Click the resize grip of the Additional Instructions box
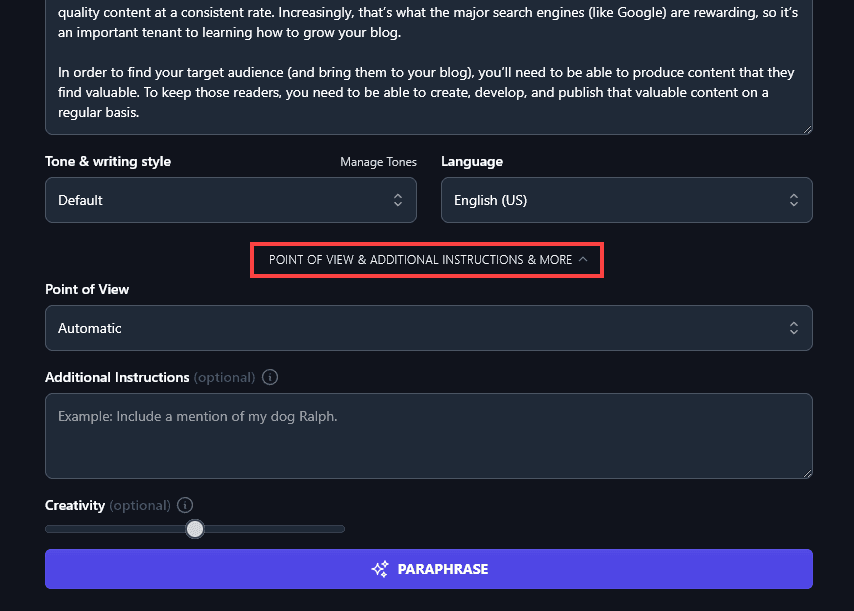This screenshot has width=854, height=611. [807, 473]
